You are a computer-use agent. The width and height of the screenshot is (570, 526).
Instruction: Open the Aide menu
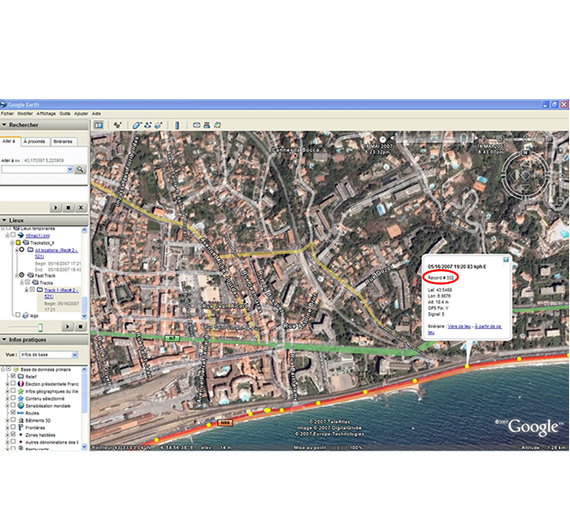96,114
